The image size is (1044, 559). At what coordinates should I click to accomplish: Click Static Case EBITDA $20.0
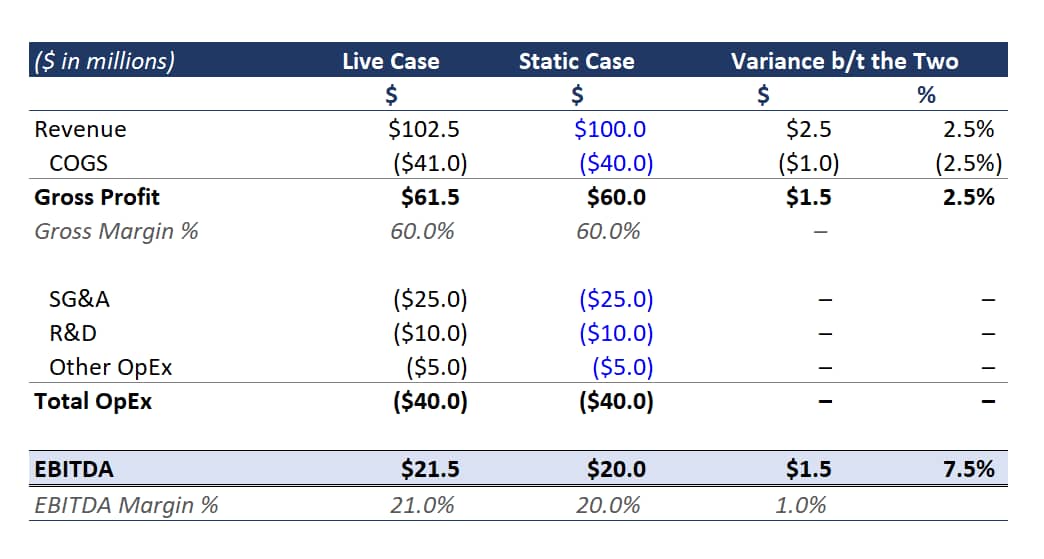pos(616,469)
